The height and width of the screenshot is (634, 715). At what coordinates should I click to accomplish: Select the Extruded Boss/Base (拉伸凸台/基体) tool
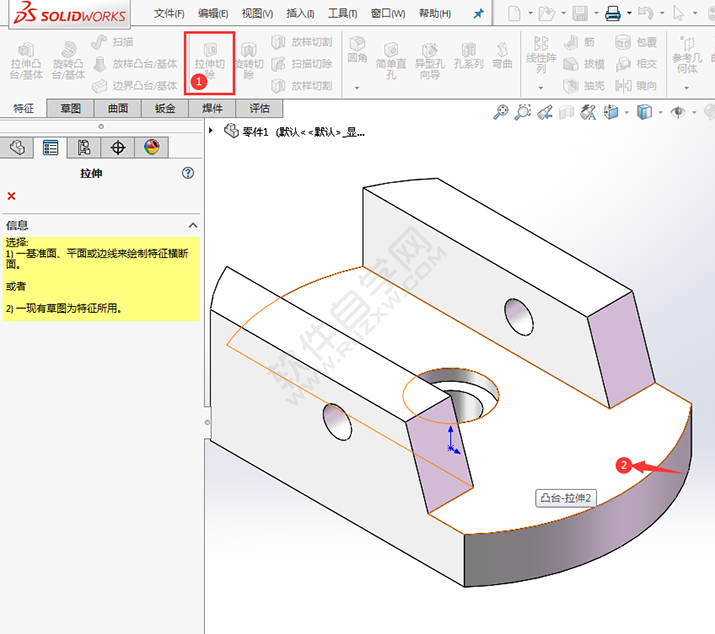tap(26, 61)
